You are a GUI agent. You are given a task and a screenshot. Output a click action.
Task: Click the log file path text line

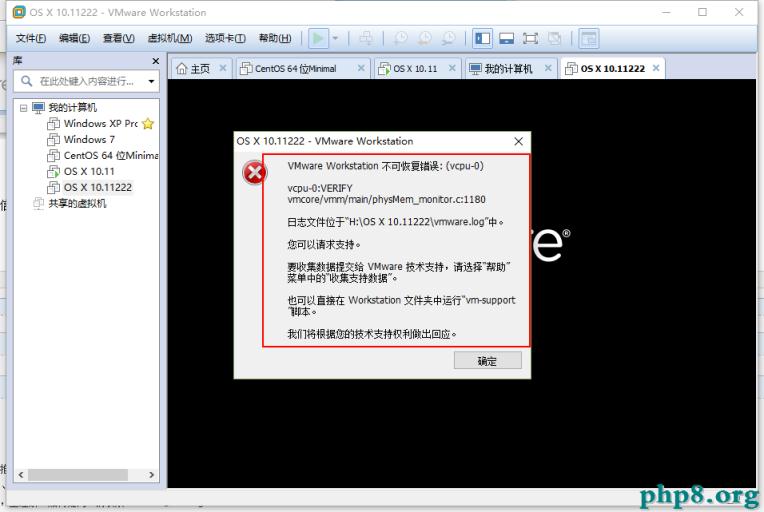pos(395,222)
